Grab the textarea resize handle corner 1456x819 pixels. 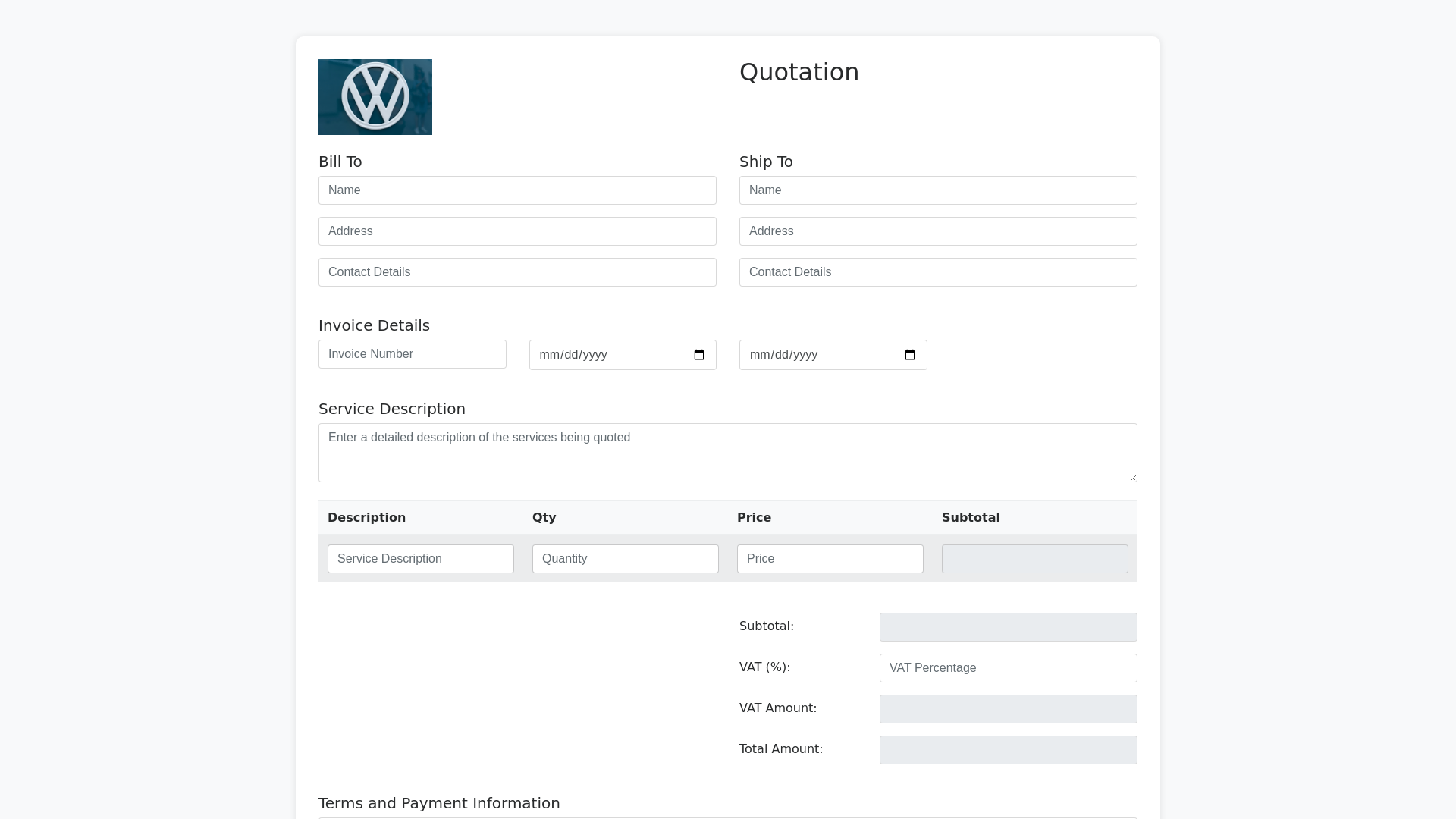1133,478
